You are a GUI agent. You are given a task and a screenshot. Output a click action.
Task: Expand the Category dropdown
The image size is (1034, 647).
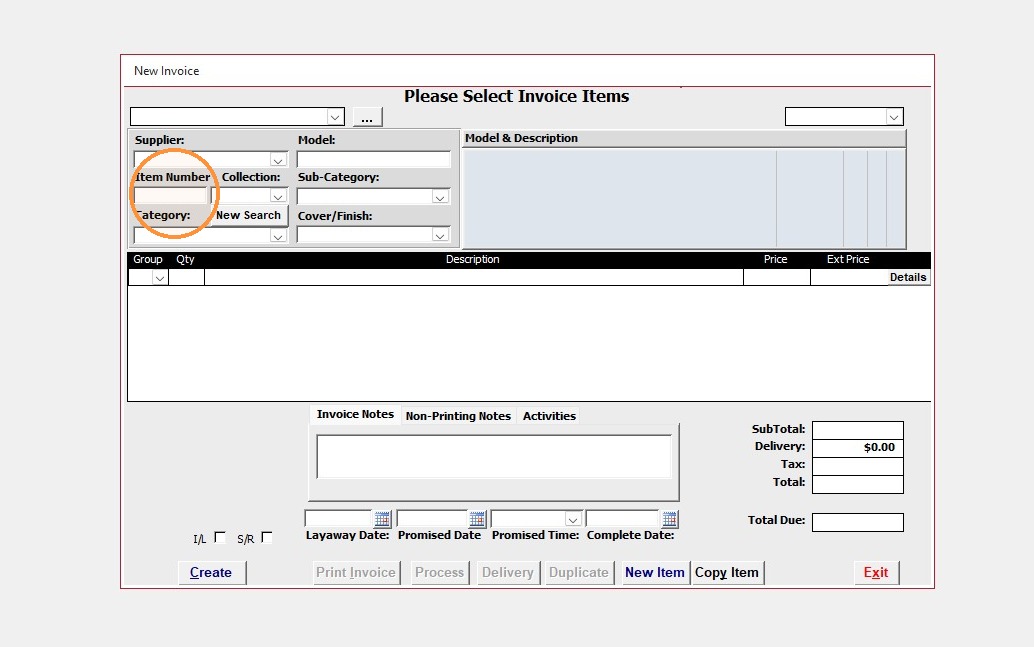point(278,236)
